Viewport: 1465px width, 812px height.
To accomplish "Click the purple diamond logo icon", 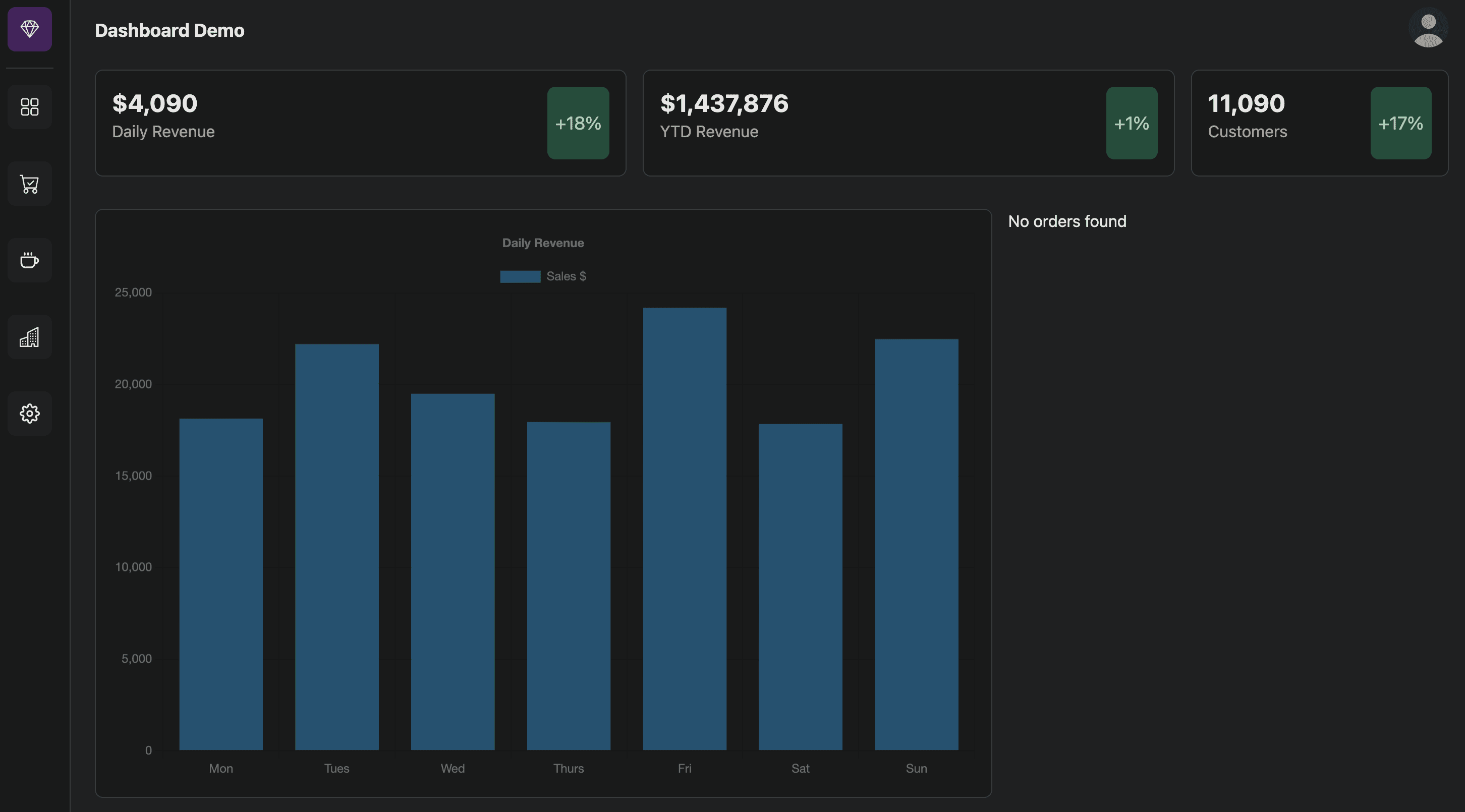I will coord(30,29).
